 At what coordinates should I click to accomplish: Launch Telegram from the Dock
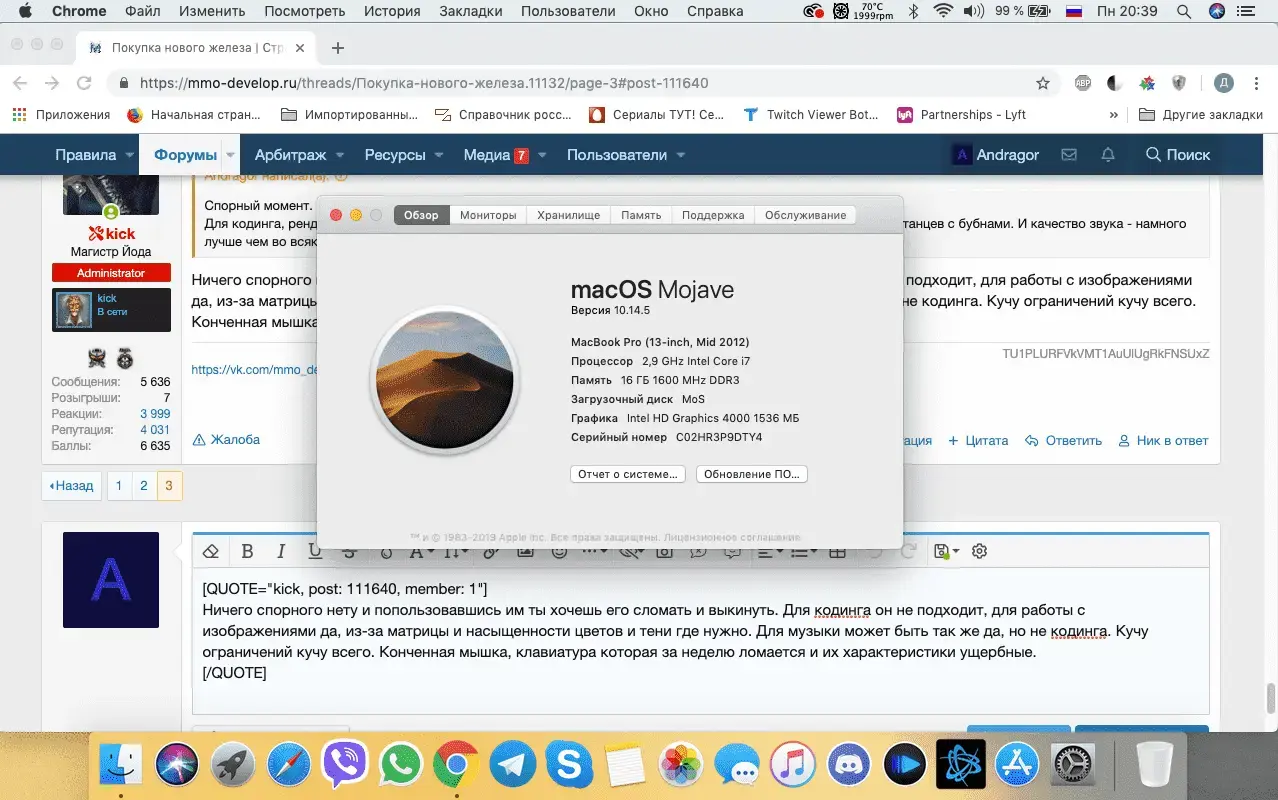512,765
